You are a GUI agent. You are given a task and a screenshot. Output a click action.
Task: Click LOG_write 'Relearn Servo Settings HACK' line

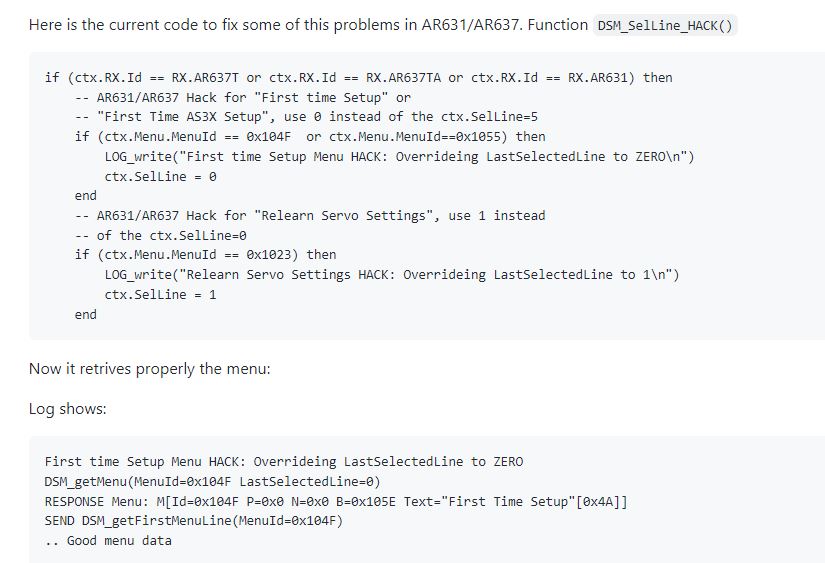click(x=392, y=275)
